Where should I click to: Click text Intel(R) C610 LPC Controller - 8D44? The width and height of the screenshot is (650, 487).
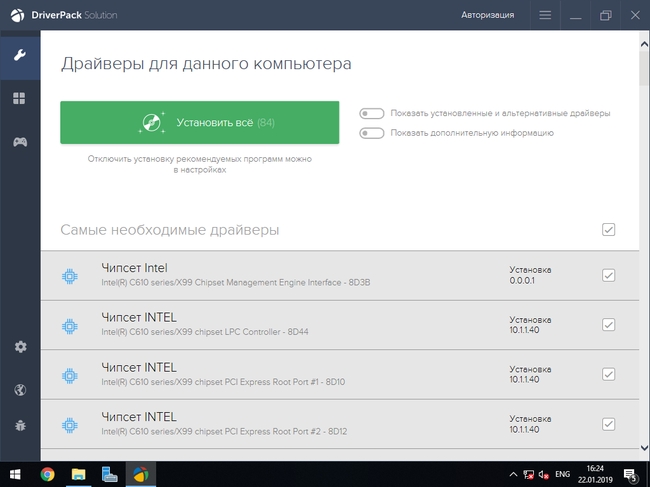[x=205, y=332]
